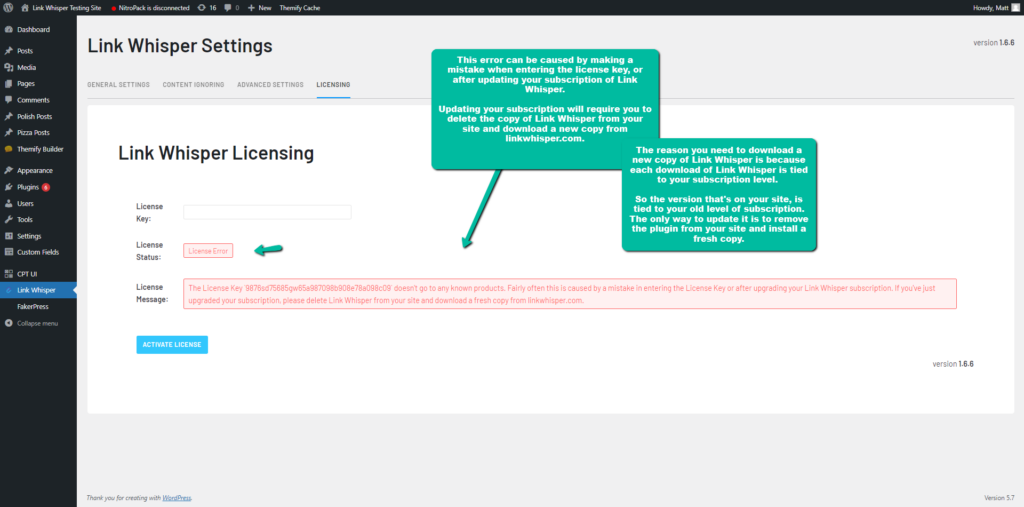Image resolution: width=1024 pixels, height=507 pixels.
Task: Click the License Error status badge
Action: [x=208, y=251]
